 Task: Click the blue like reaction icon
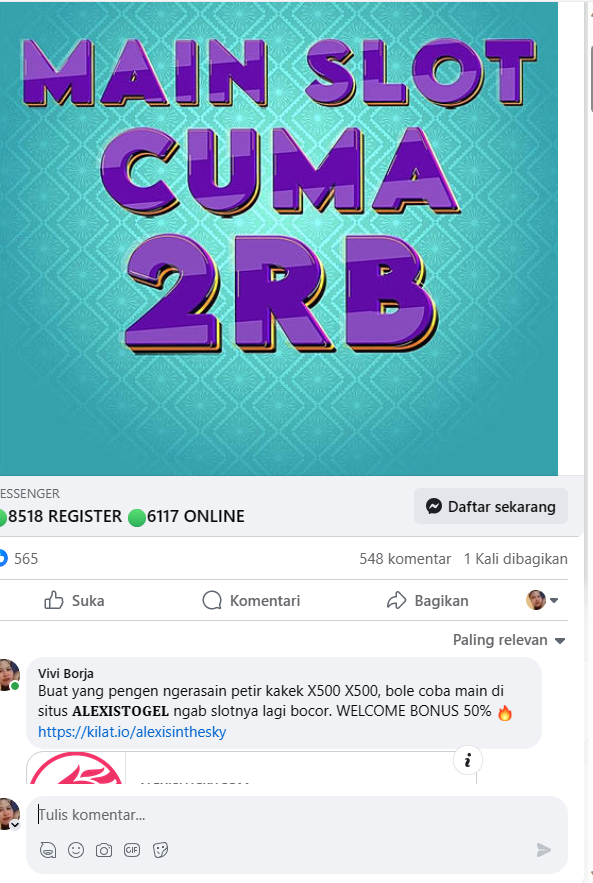tap(3, 558)
